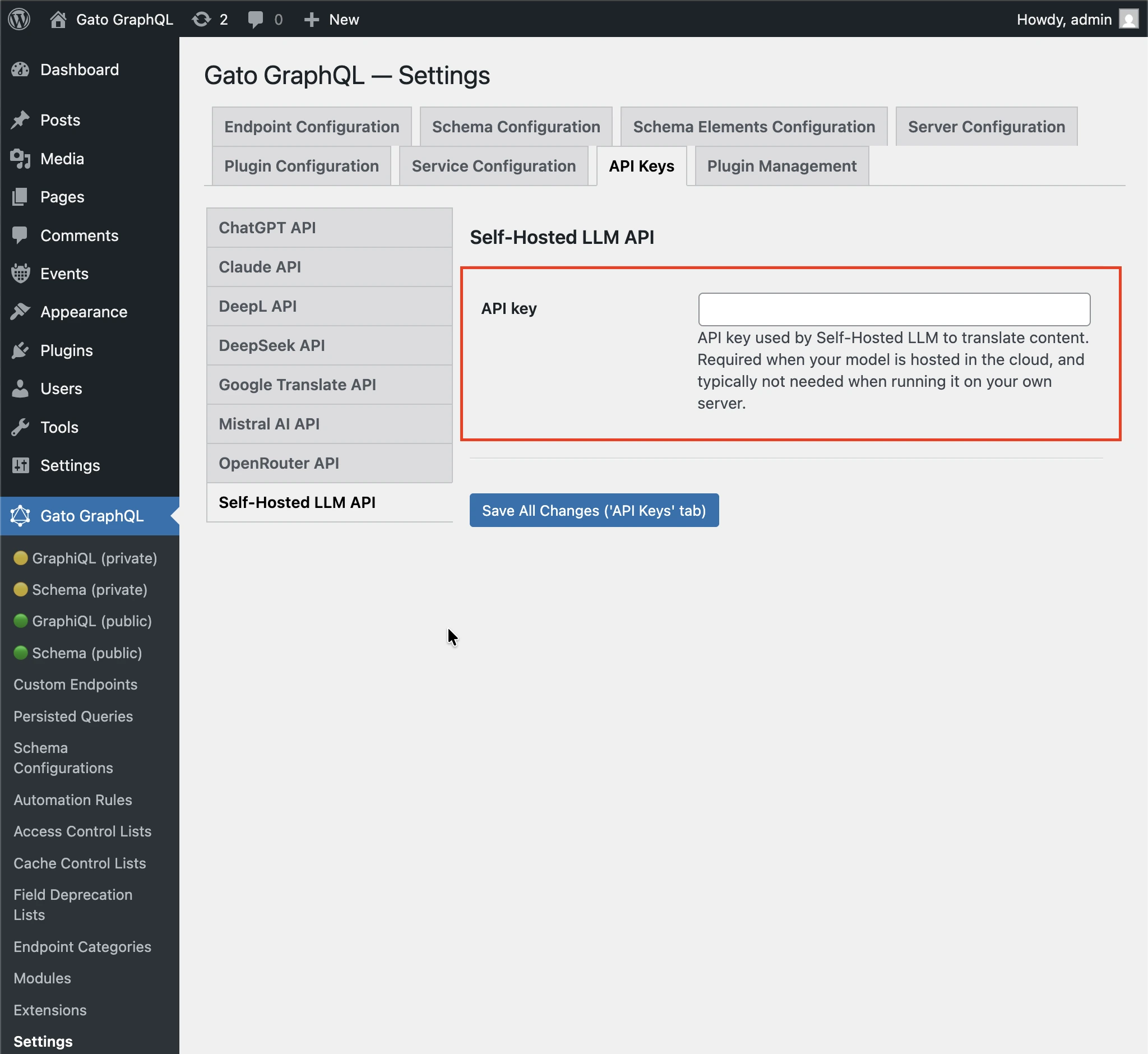
Task: Select the Tools wrench icon
Action: (x=21, y=427)
